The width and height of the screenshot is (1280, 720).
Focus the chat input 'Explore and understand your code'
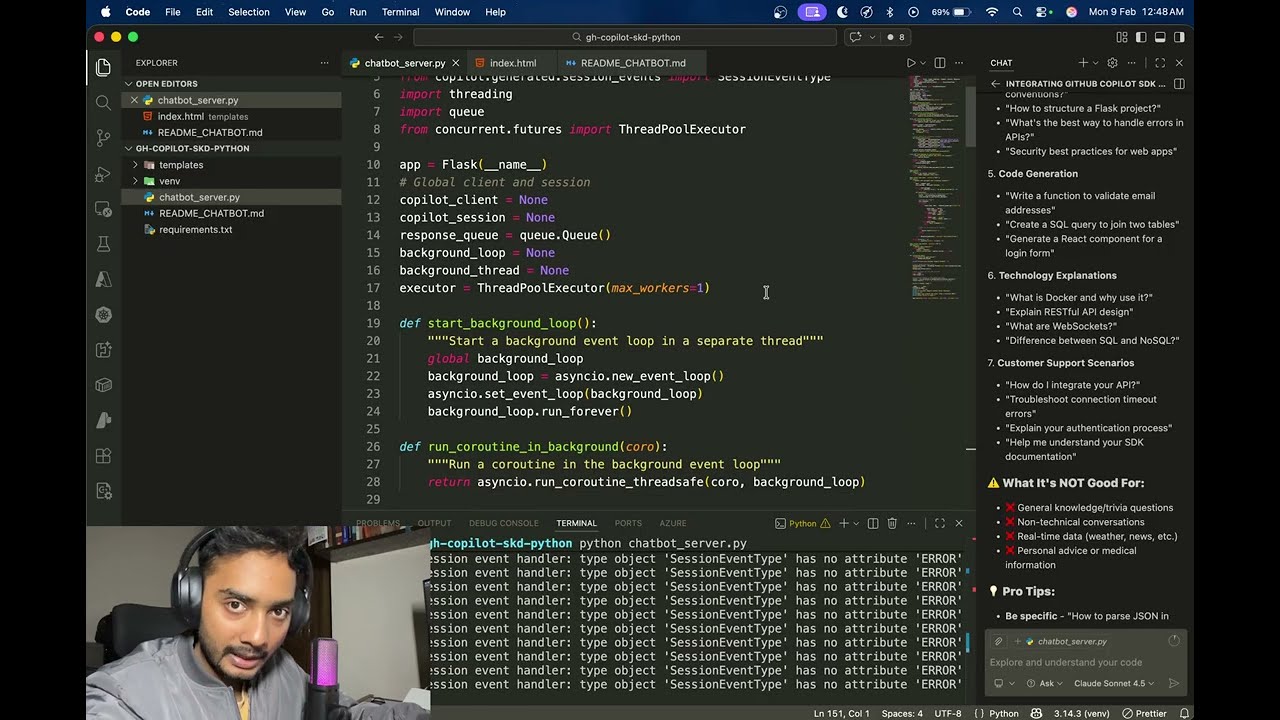[x=1086, y=662]
